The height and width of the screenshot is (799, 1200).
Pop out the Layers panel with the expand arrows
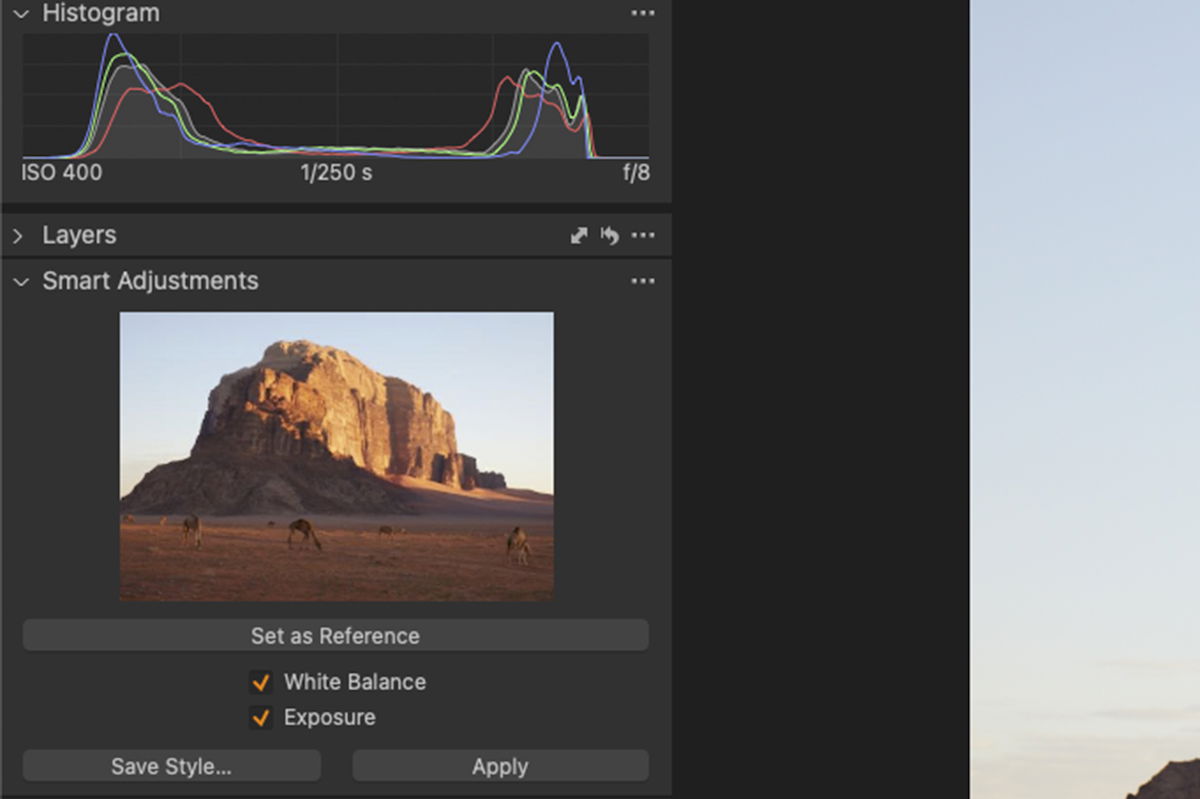578,235
